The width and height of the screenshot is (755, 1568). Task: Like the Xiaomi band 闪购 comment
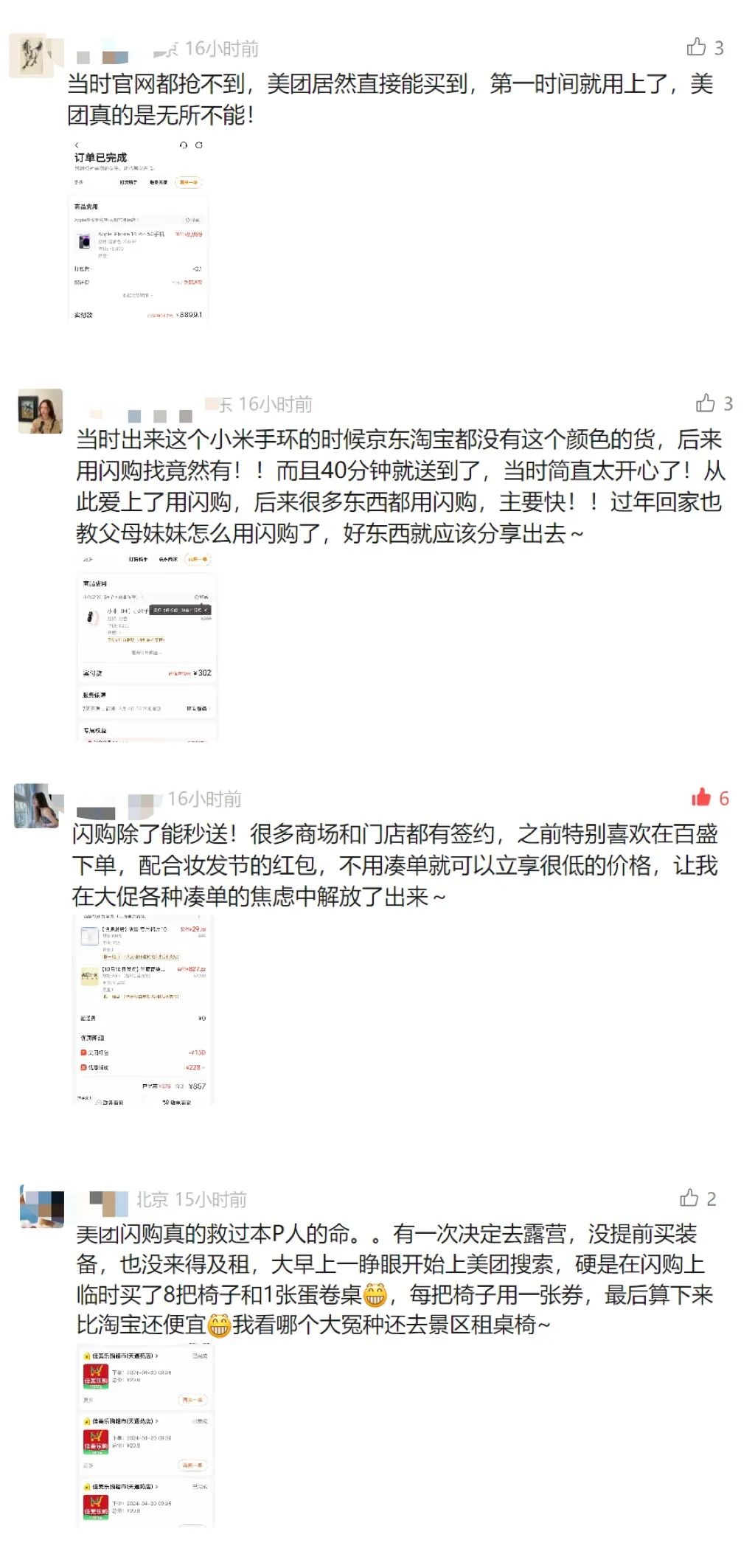click(x=706, y=403)
